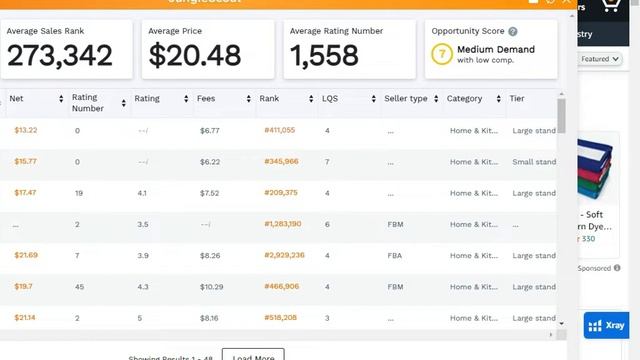
Task: Open rank #2,929,236 link
Action: click(284, 255)
